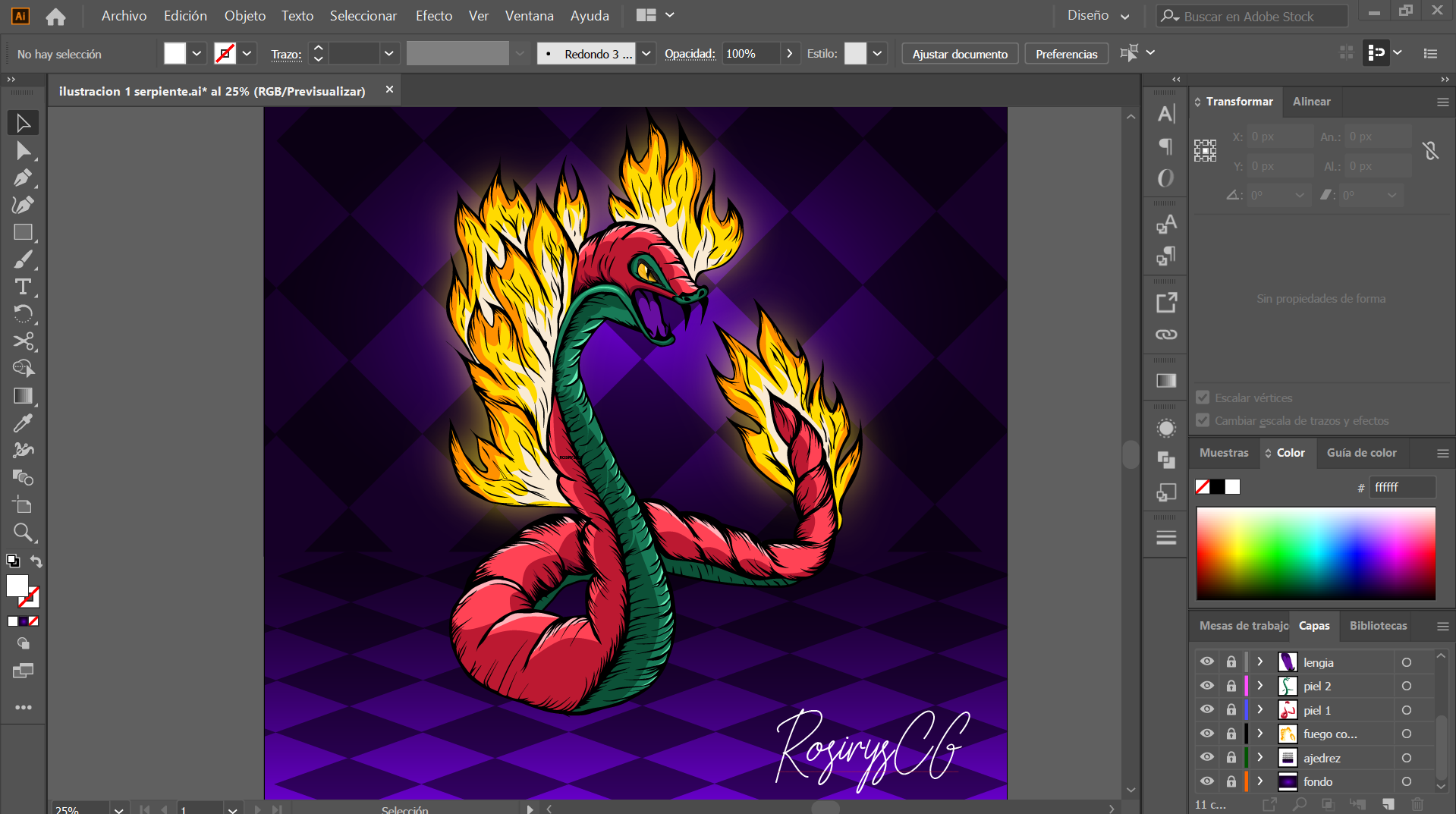
Task: Click the black swatch in Color panel
Action: [x=1217, y=487]
